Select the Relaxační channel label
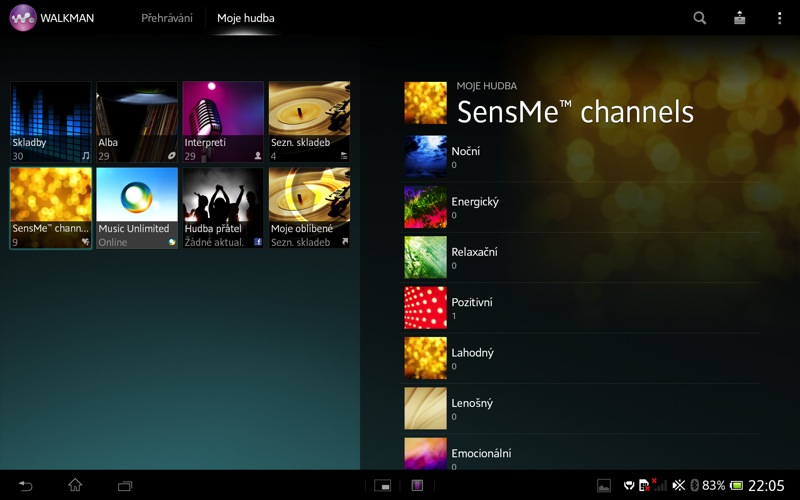This screenshot has height=500, width=800. pyautogui.click(x=474, y=252)
